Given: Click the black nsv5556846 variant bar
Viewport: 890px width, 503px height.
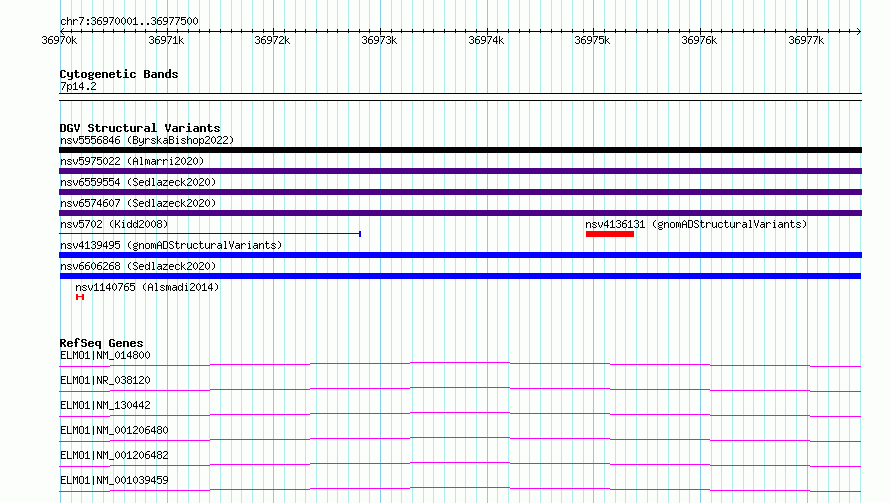Looking at the screenshot, I should tap(460, 150).
